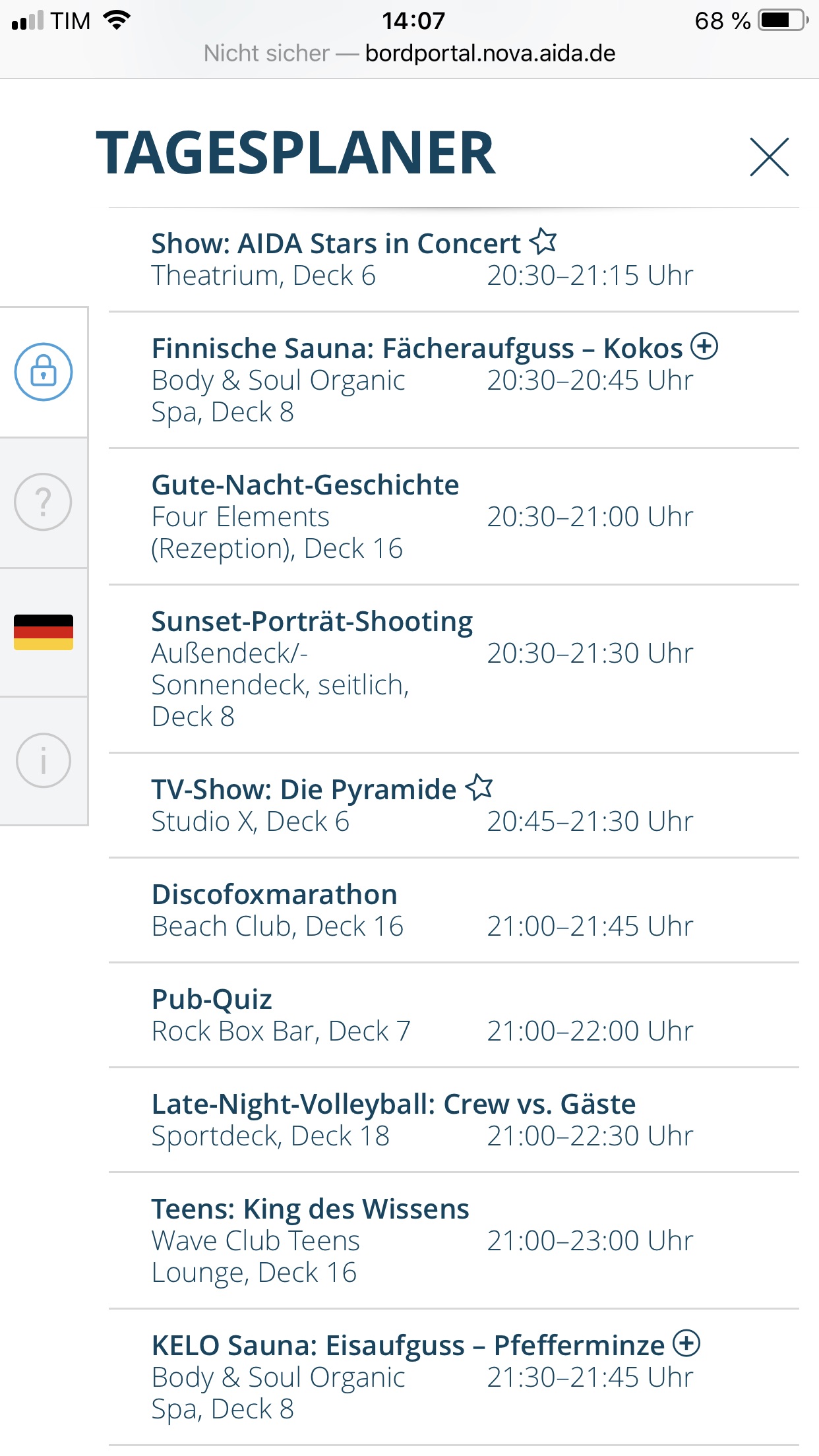Expand KELO Sauna Pfefferminze plus icon
Screen dimensions: 819x1456
click(x=686, y=1343)
